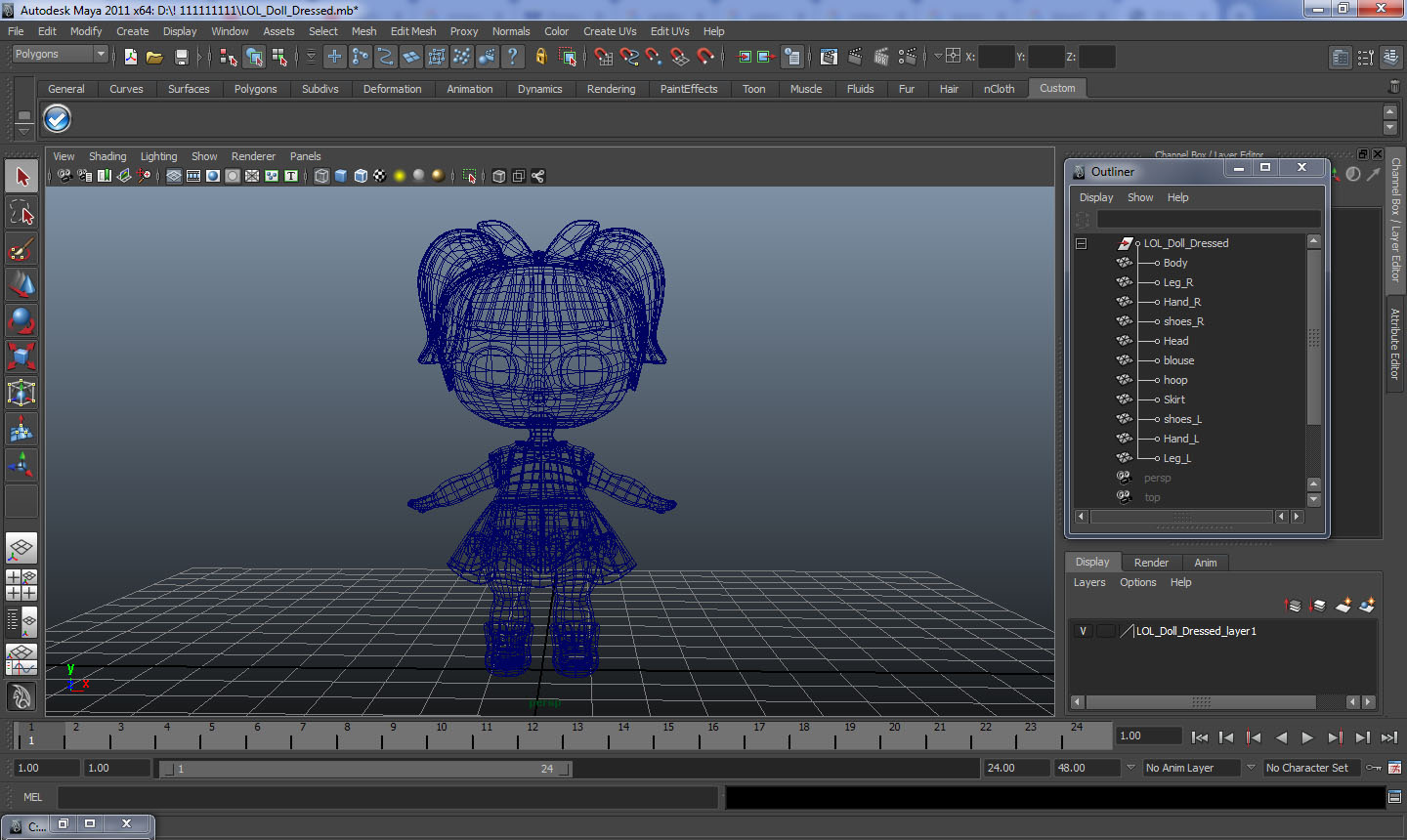Open the Edit Mesh menu

click(x=413, y=31)
